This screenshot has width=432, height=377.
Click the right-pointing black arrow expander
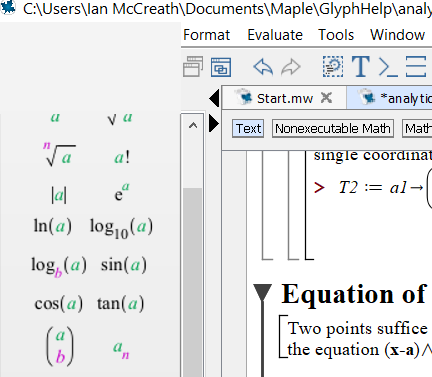tap(214, 123)
